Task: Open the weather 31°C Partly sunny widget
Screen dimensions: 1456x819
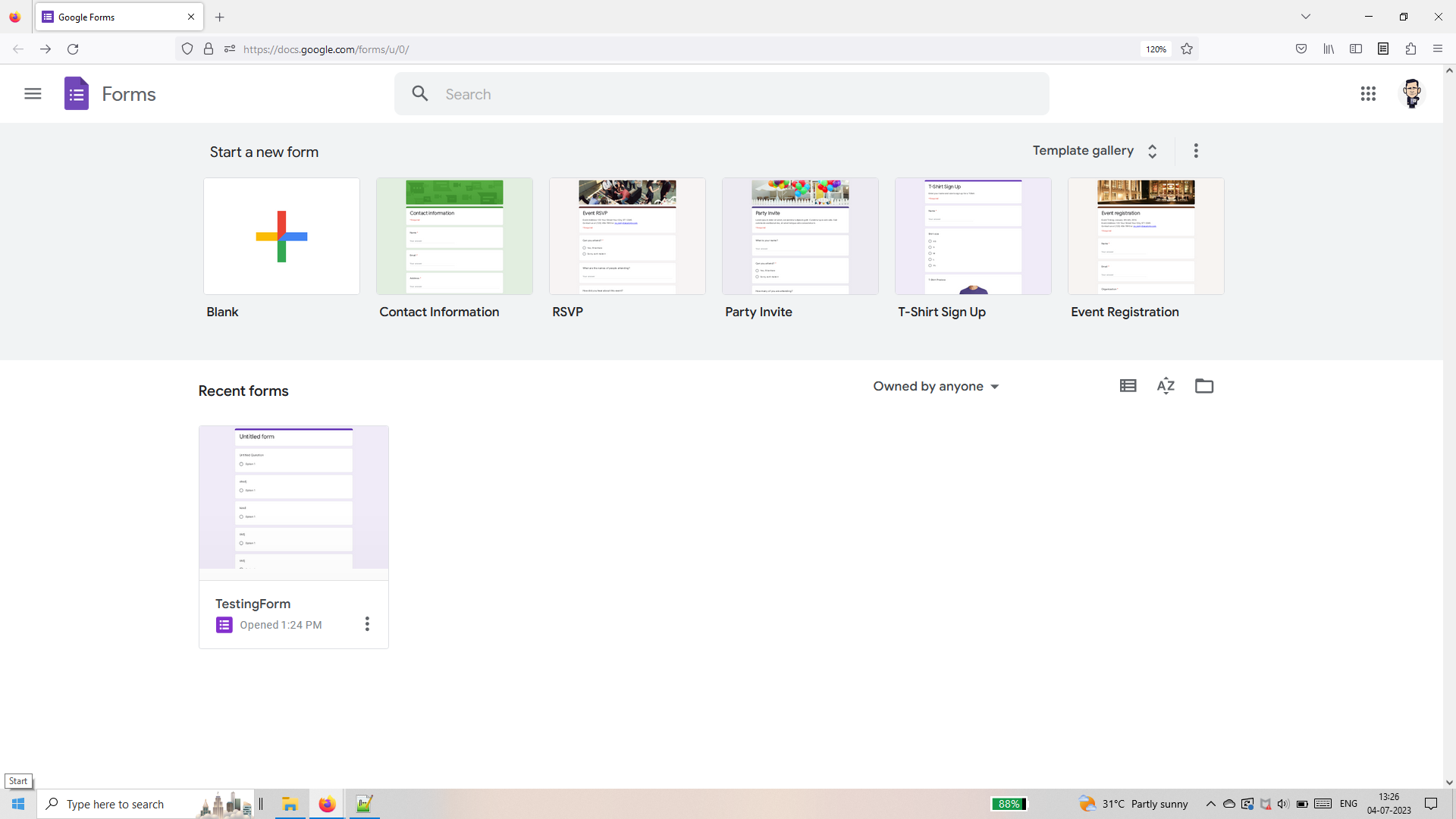Action: click(1133, 804)
